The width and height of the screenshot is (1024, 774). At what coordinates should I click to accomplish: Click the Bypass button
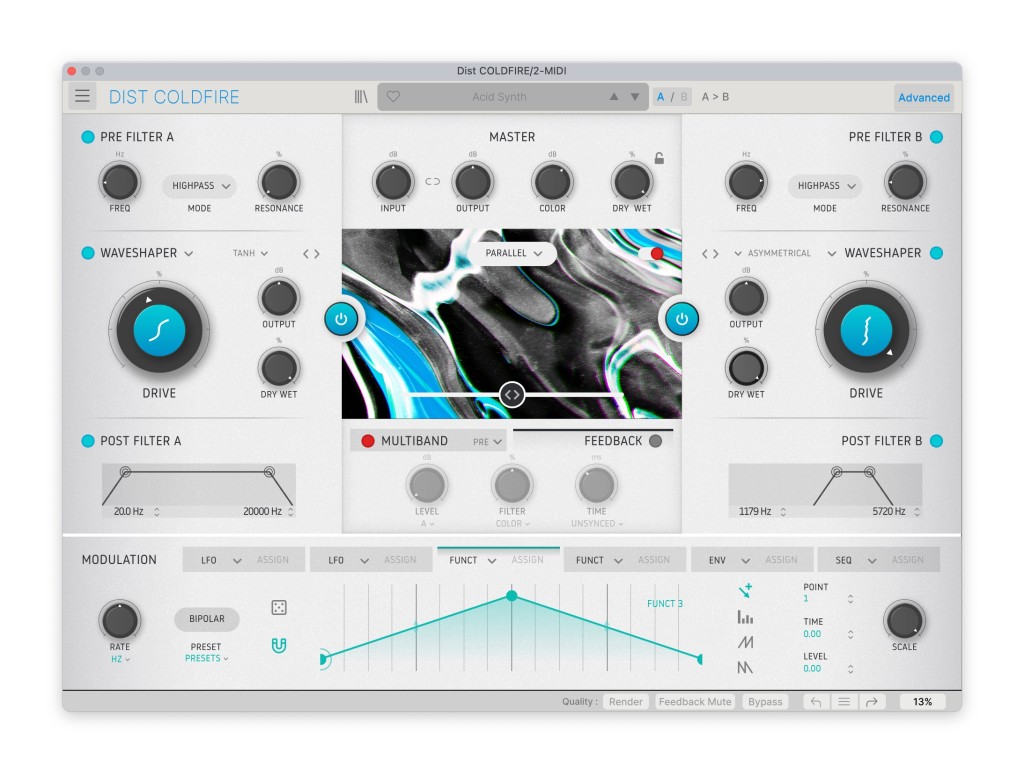(x=765, y=702)
